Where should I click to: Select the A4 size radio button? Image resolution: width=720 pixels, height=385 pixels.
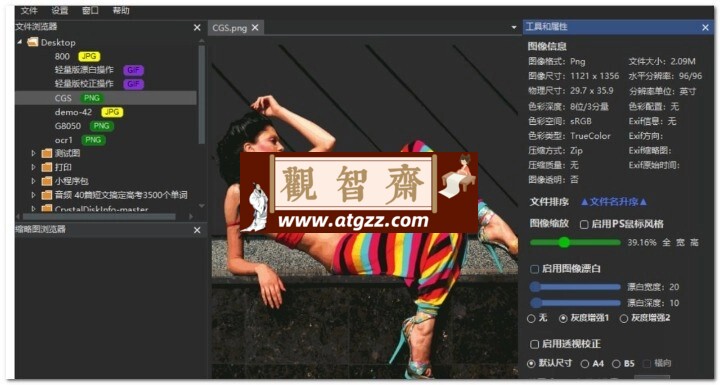click(585, 363)
